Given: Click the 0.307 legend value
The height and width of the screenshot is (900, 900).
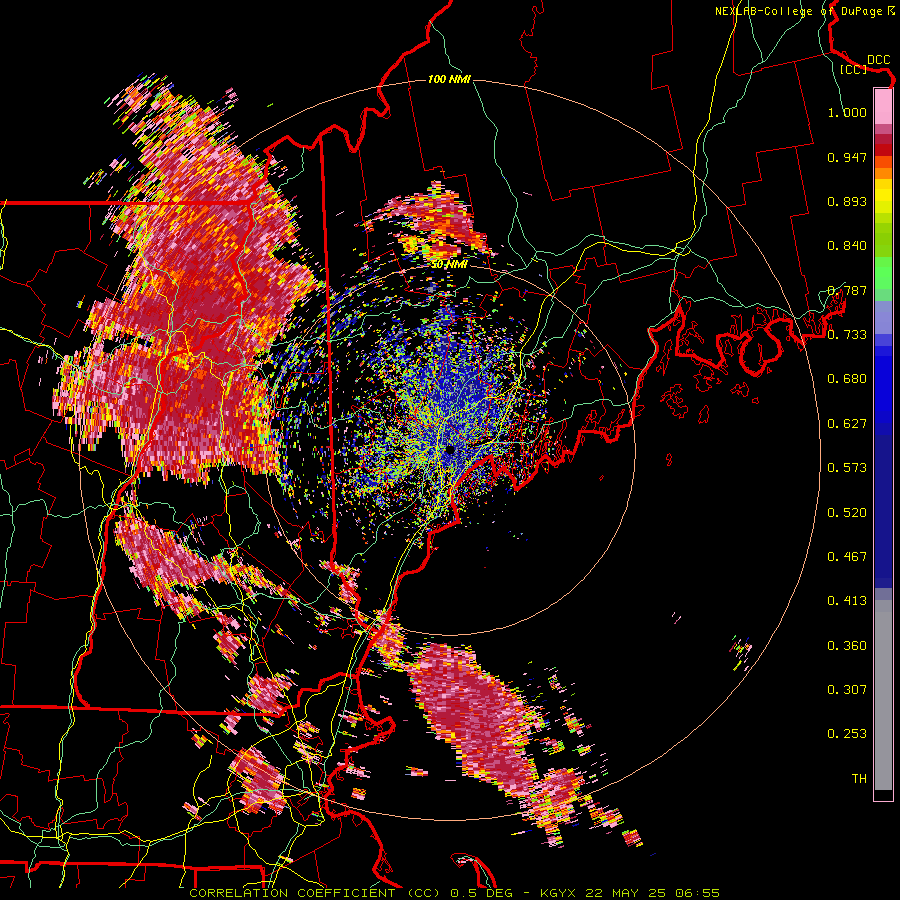Looking at the screenshot, I should (847, 690).
